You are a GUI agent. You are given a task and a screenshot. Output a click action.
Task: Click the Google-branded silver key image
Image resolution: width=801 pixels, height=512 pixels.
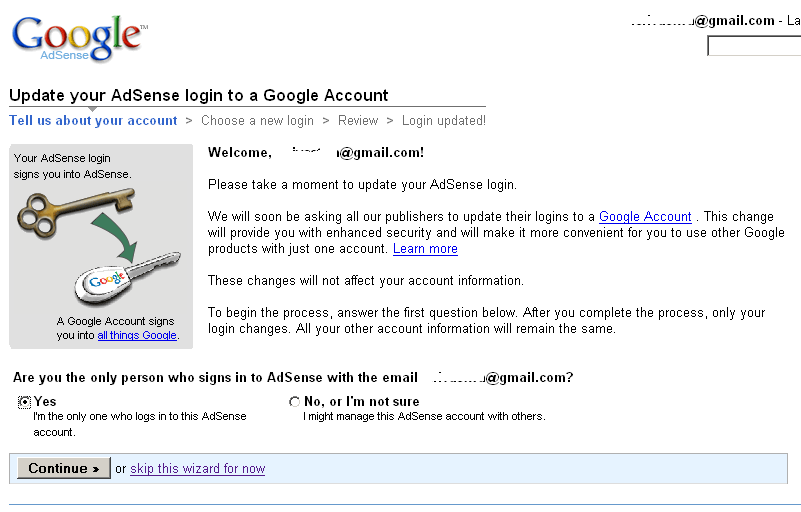[x=128, y=278]
